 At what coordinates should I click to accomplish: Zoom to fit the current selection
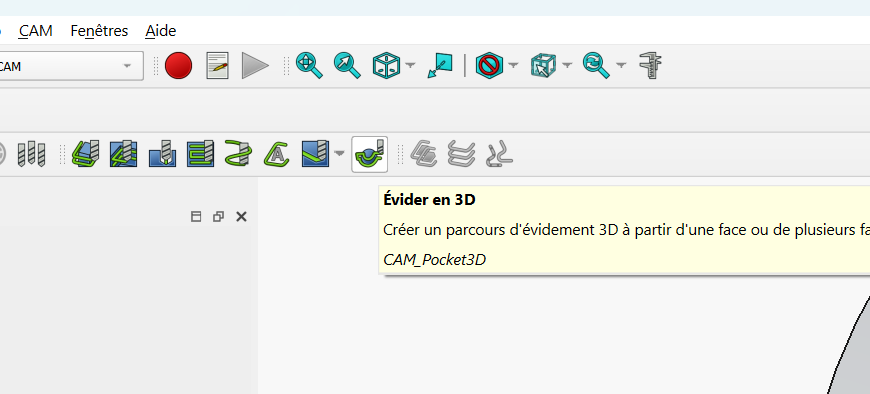tap(347, 65)
